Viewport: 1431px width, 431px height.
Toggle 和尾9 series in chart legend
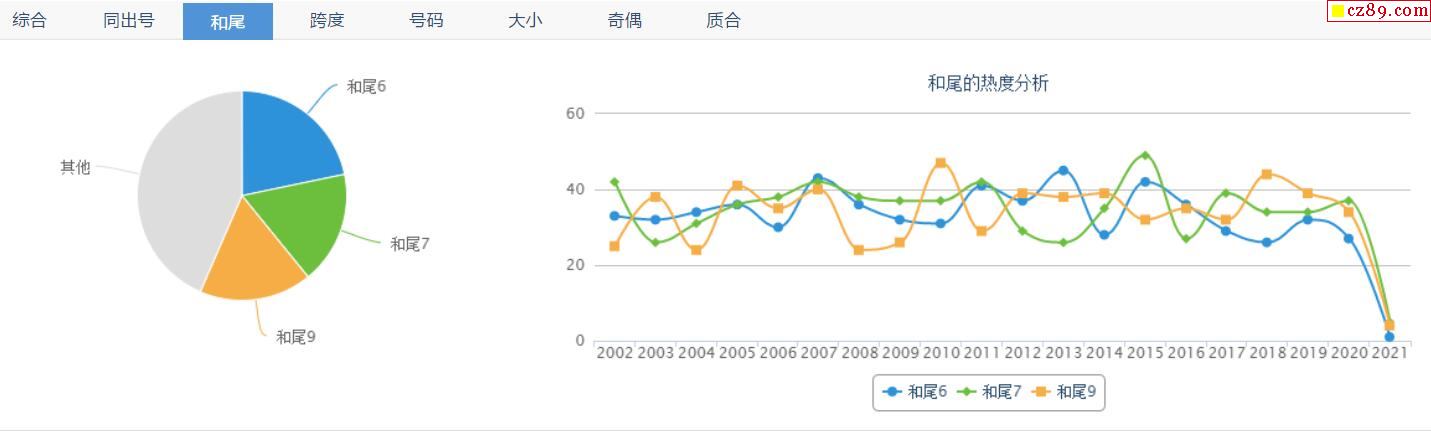(x=1064, y=392)
